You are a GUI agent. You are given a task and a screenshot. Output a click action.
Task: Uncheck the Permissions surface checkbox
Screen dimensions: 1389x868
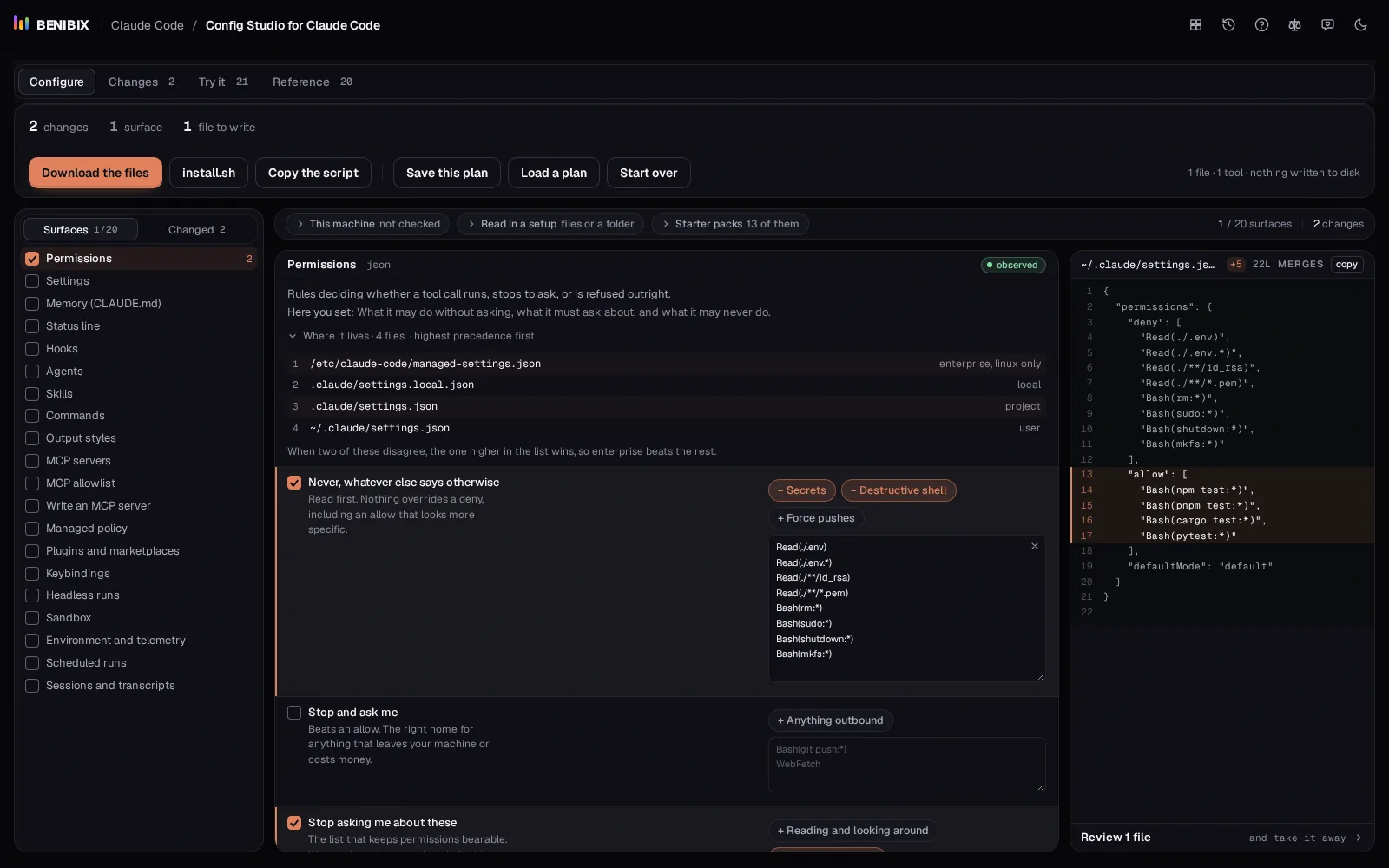pyautogui.click(x=32, y=259)
